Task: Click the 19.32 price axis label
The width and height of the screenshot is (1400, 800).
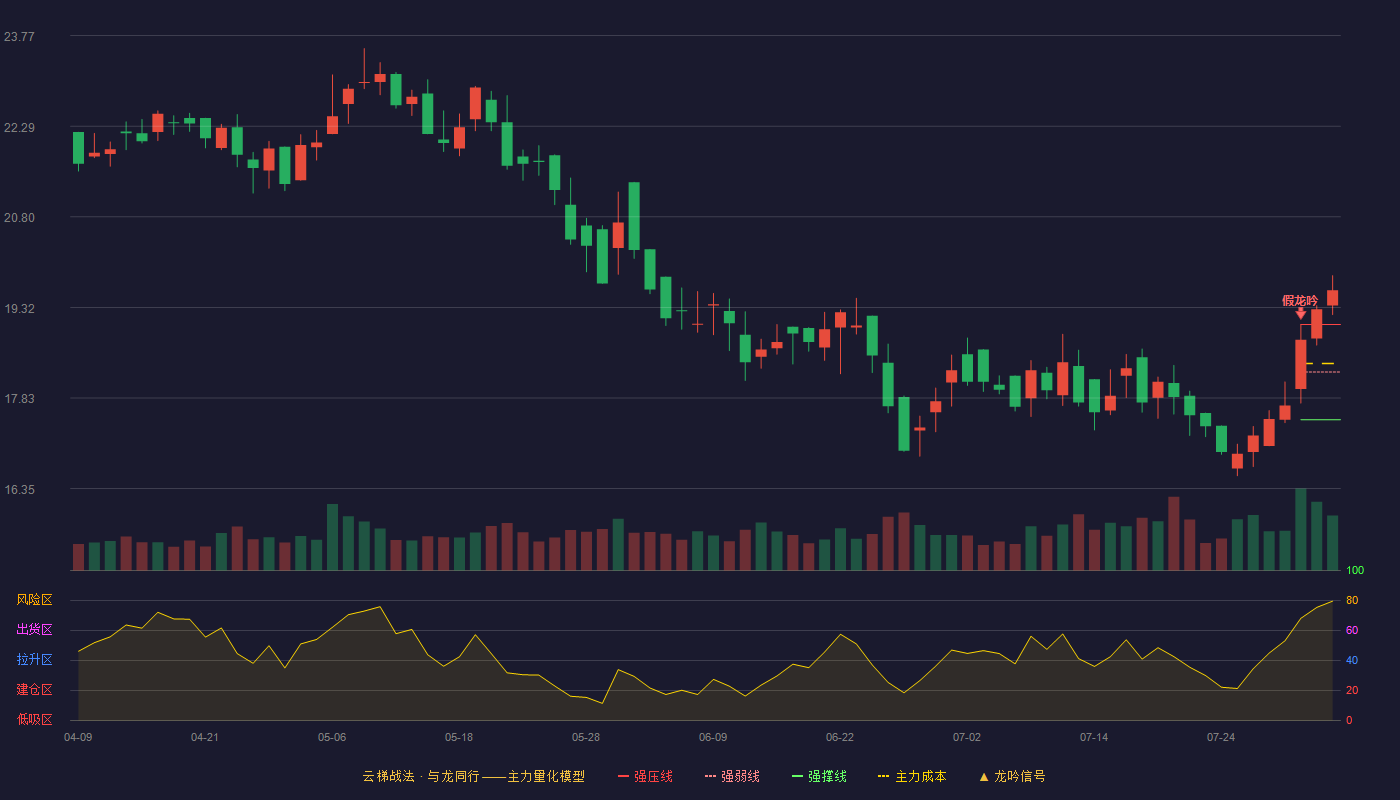Action: (19, 309)
